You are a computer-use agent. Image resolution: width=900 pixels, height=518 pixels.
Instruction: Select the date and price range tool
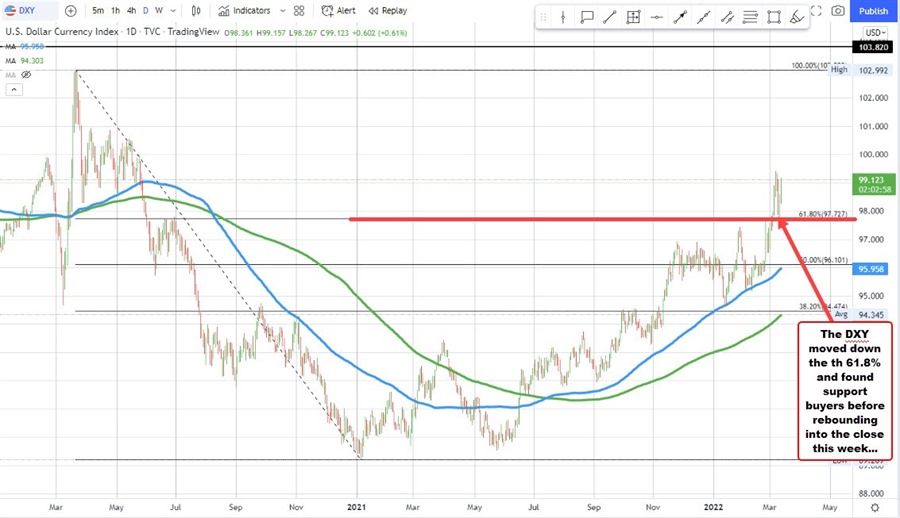(x=633, y=17)
